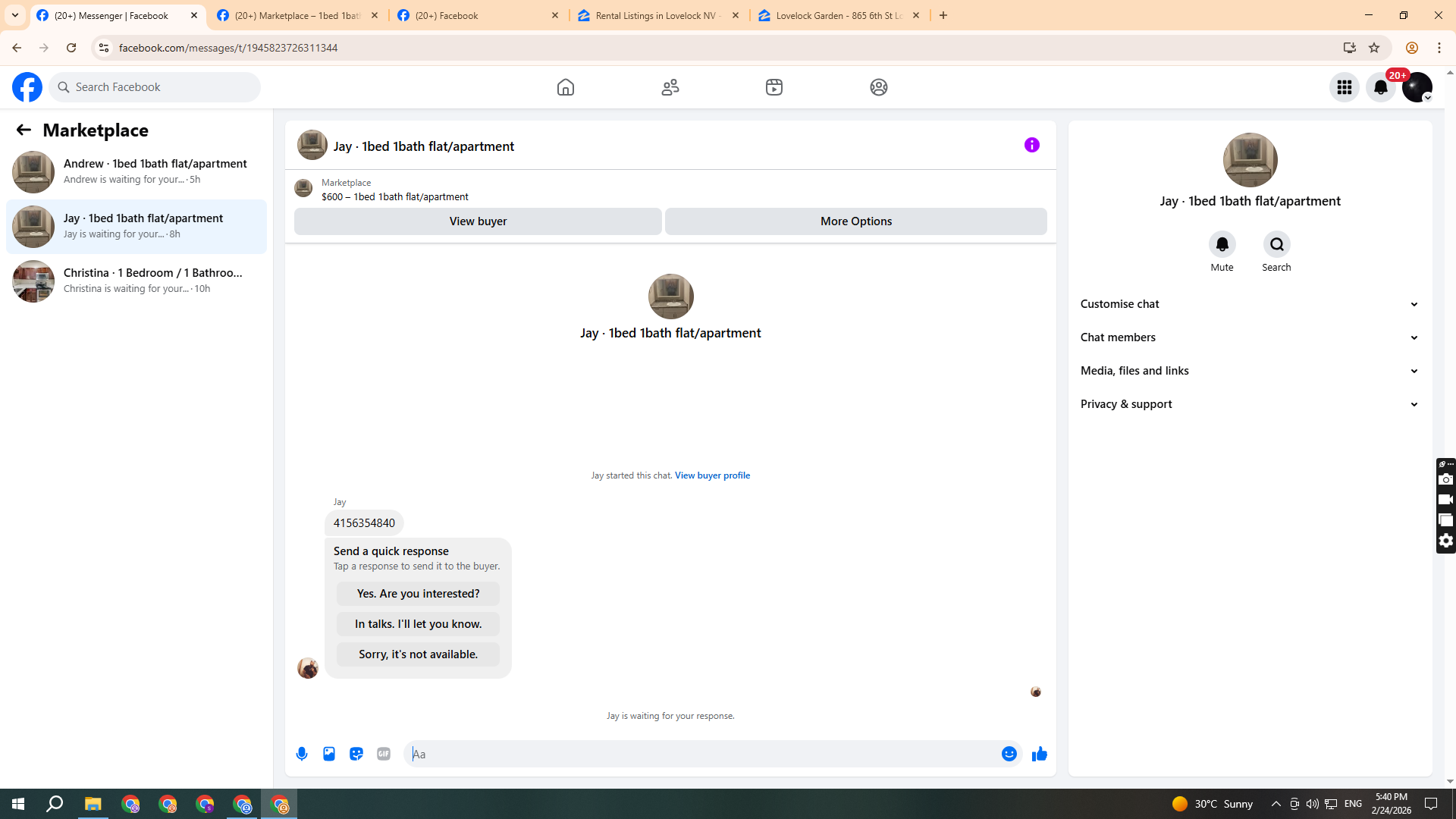
Task: Click the Search conversation icon
Action: (x=1276, y=245)
